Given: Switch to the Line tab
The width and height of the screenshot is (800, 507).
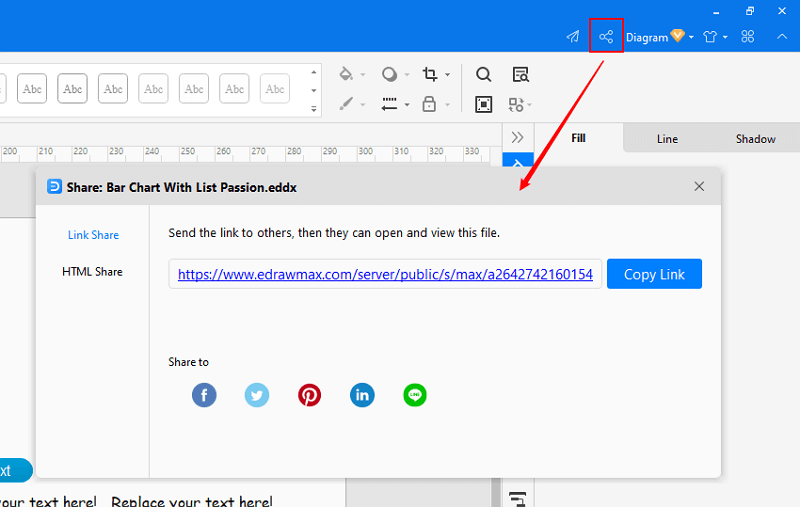Looking at the screenshot, I should 667,139.
